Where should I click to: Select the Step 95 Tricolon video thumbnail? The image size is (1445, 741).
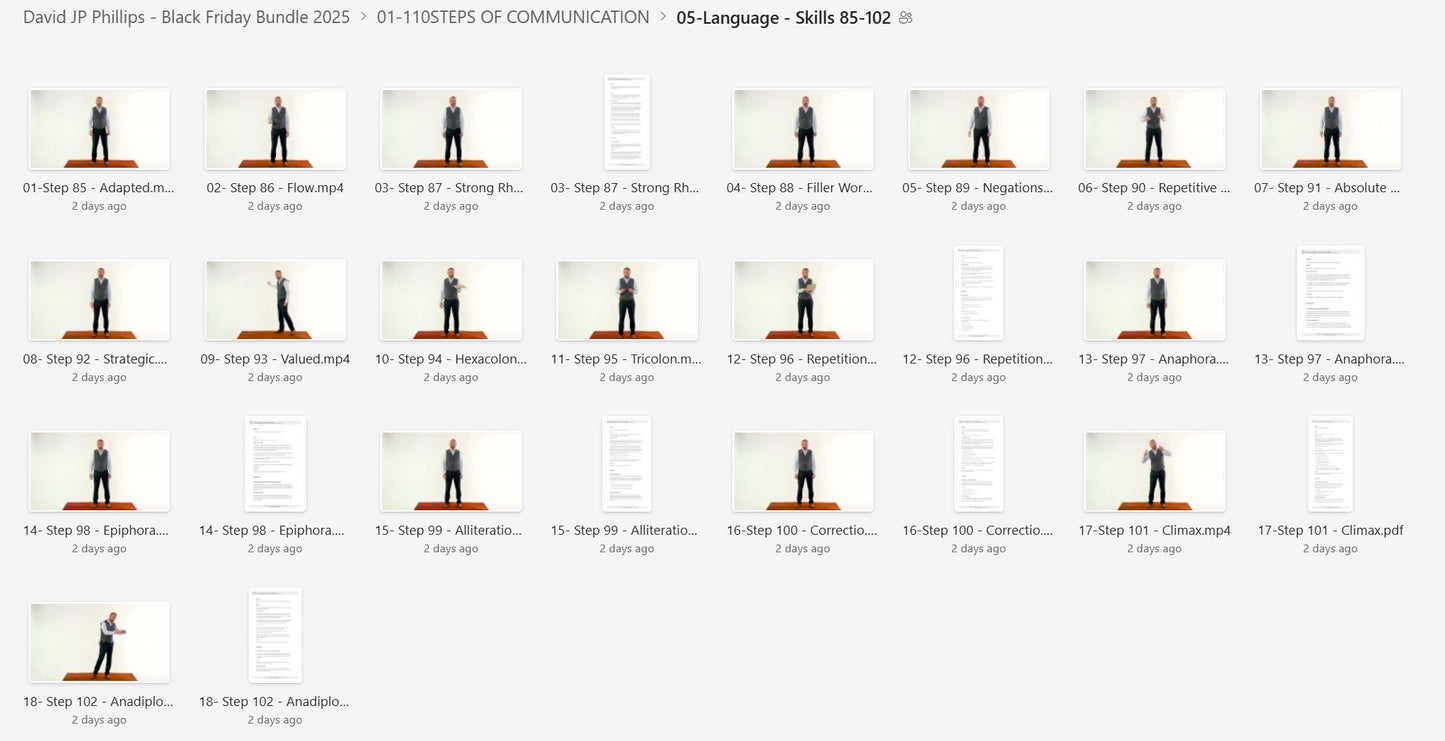pyautogui.click(x=627, y=300)
